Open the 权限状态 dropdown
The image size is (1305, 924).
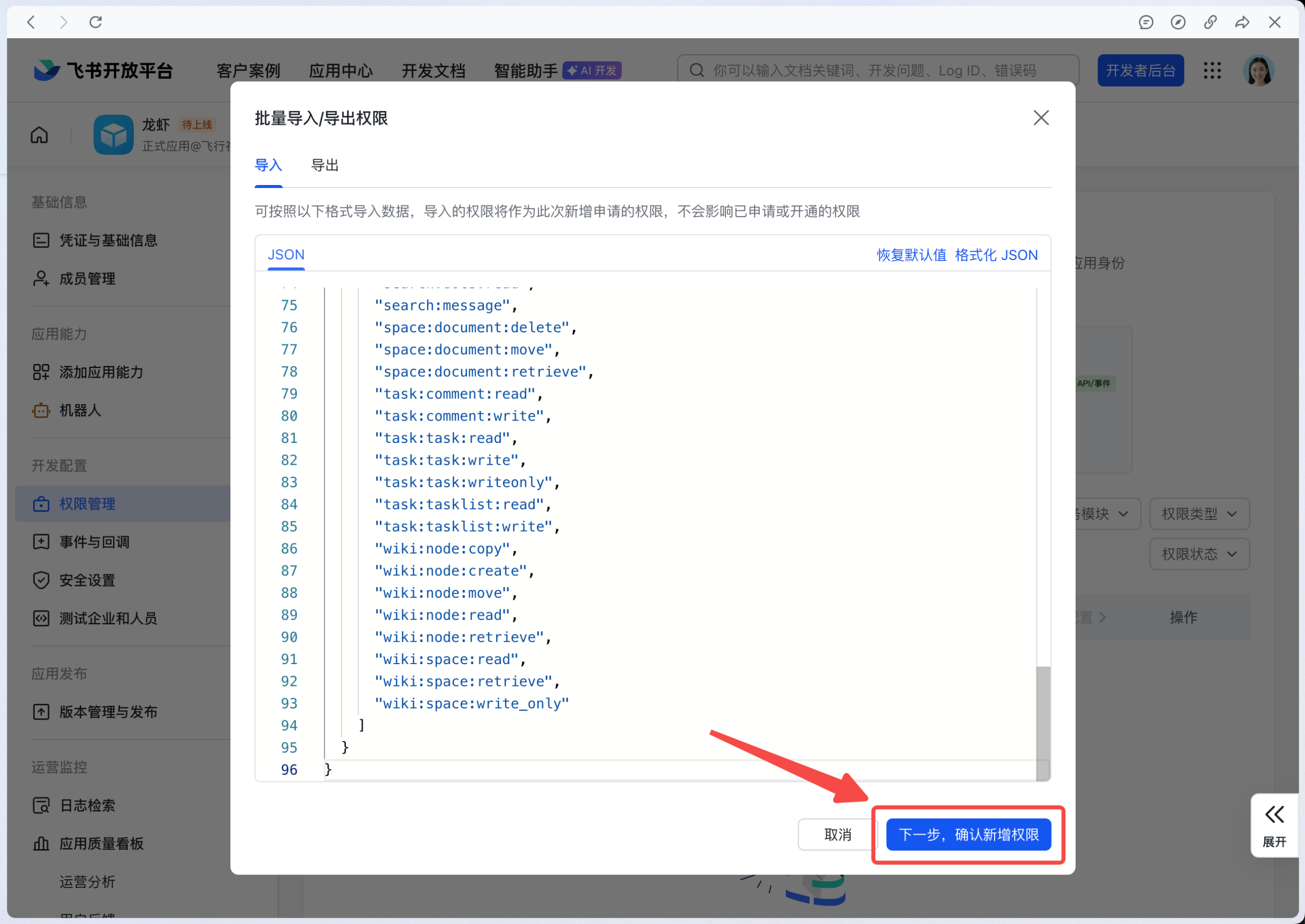1199,553
